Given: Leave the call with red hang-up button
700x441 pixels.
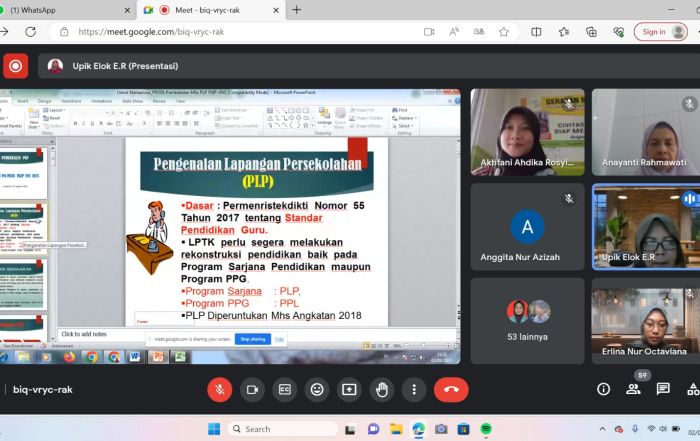Looking at the screenshot, I should 450,389.
